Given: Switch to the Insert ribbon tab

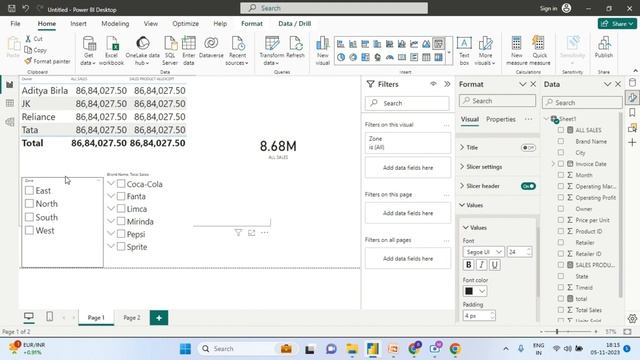Looking at the screenshot, I should pyautogui.click(x=78, y=24).
